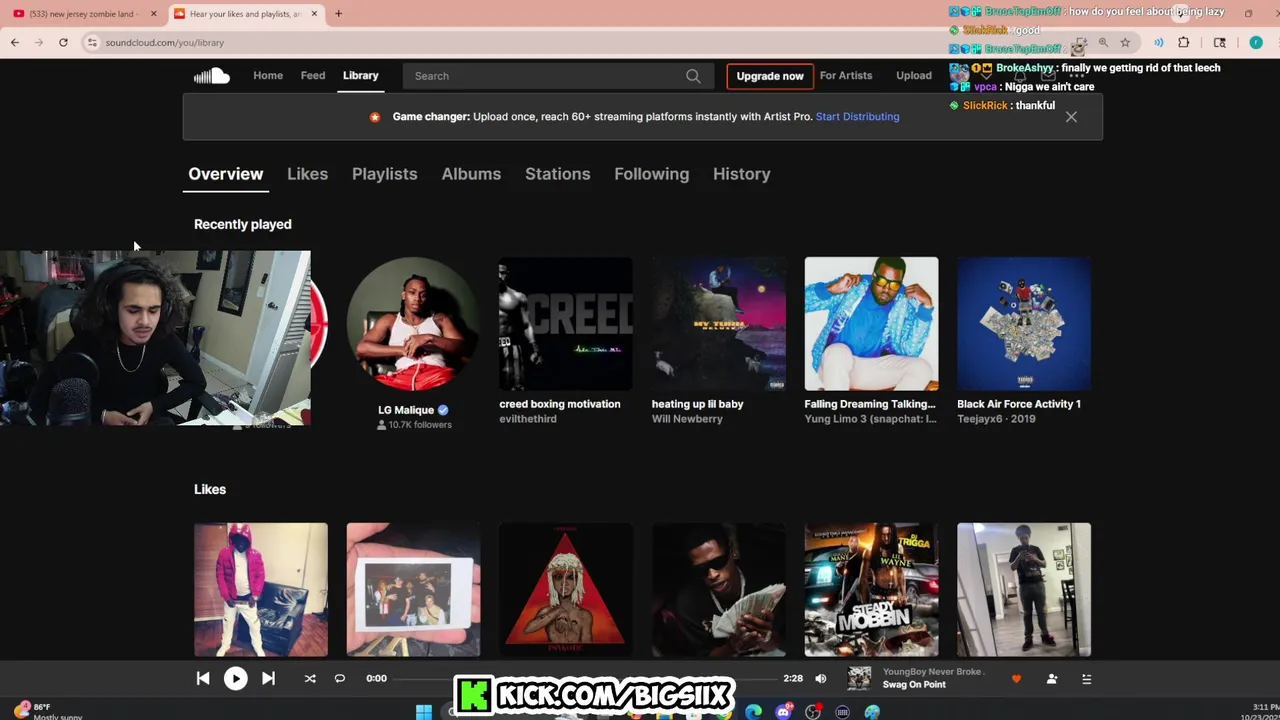
Task: Skip to next track in player
Action: 268,678
